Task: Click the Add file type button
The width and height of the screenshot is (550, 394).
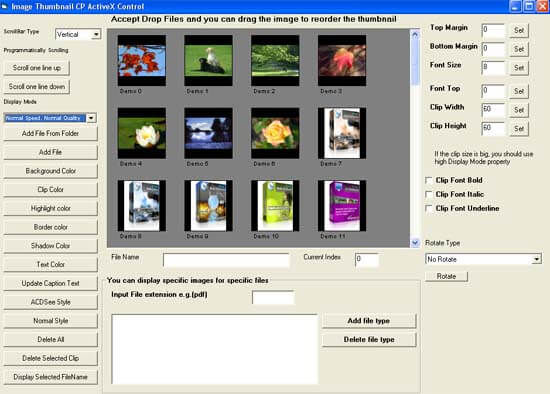Action: [x=369, y=321]
